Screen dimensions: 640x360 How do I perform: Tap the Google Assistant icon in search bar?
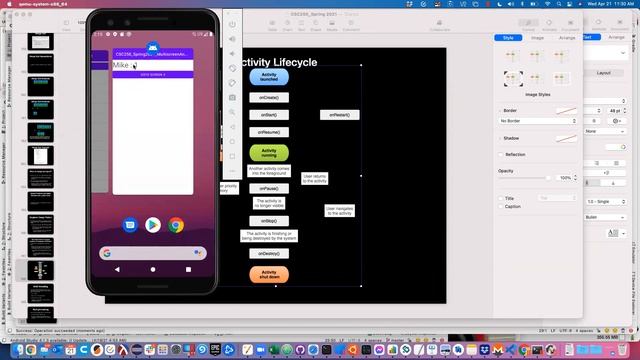(198, 253)
